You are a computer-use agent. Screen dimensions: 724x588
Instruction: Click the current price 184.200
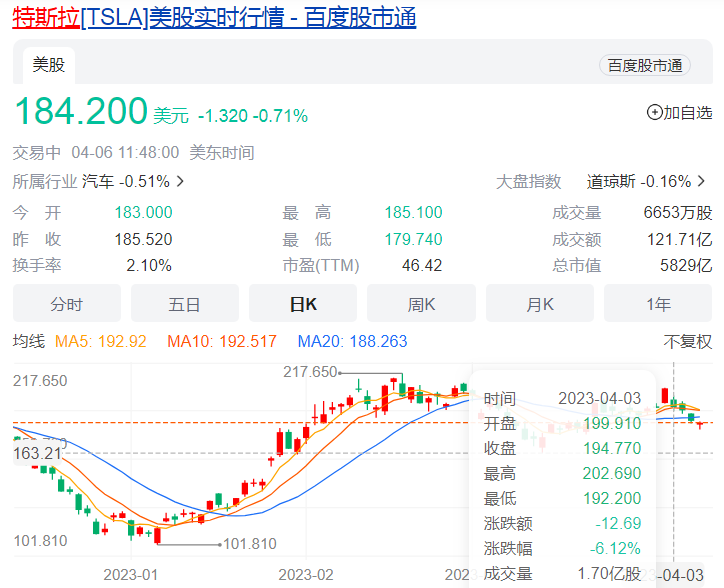tap(81, 111)
